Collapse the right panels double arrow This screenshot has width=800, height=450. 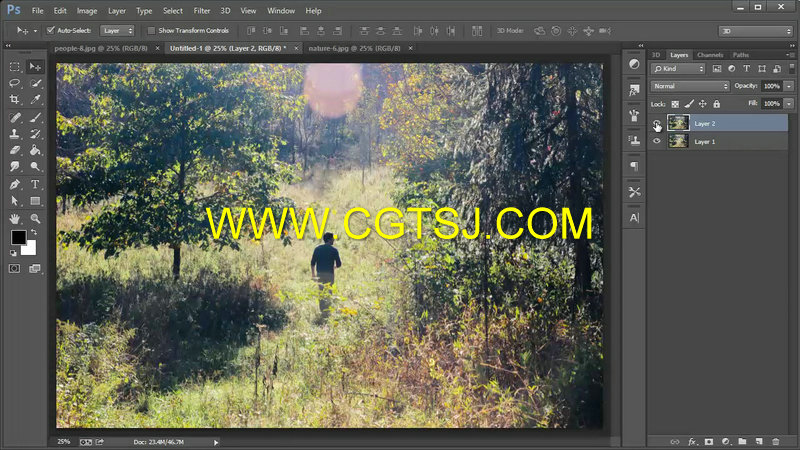(x=792, y=46)
